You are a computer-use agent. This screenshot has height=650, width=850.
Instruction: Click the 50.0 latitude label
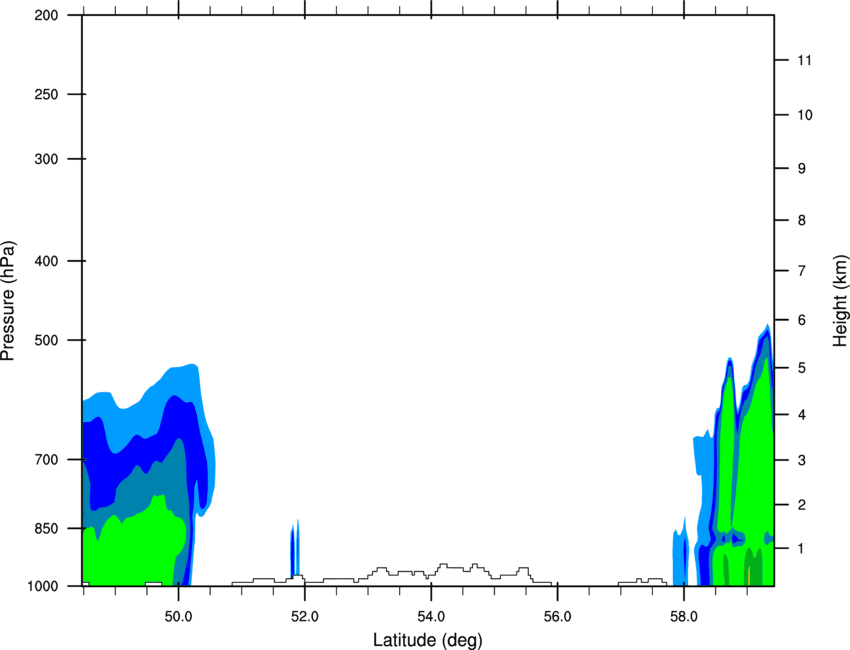(178, 617)
